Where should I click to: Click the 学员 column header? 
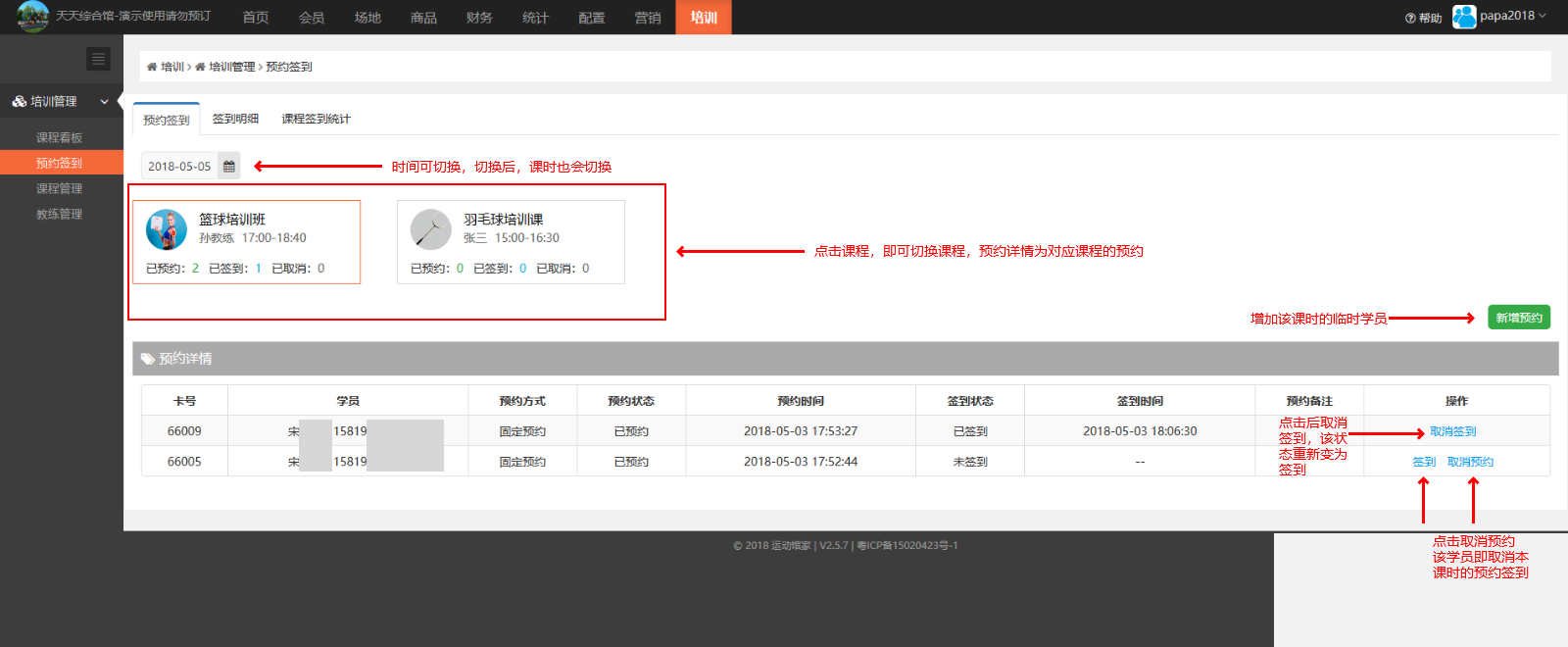pyautogui.click(x=348, y=401)
